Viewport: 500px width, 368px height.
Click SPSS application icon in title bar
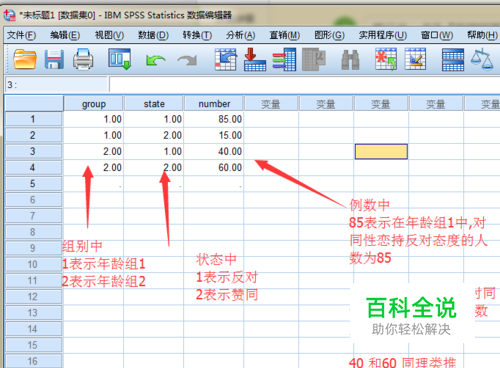9,15
